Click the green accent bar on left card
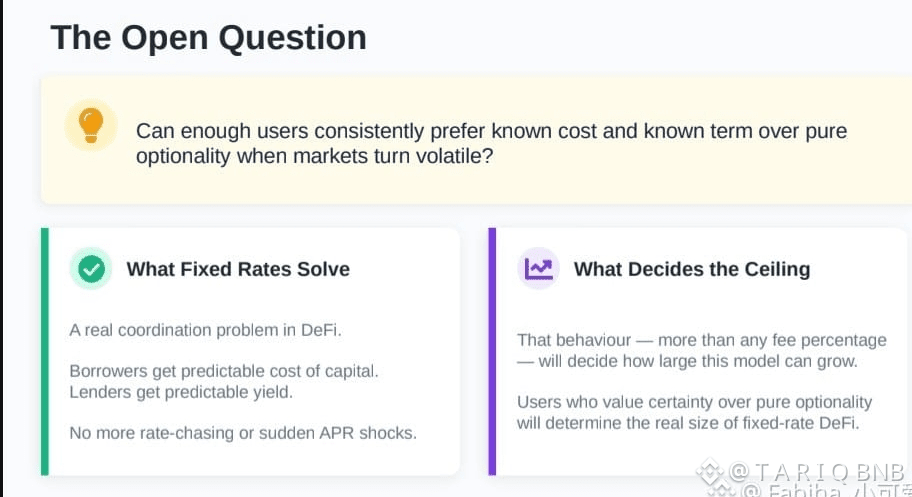Viewport: 912px width, 497px height. click(45, 352)
